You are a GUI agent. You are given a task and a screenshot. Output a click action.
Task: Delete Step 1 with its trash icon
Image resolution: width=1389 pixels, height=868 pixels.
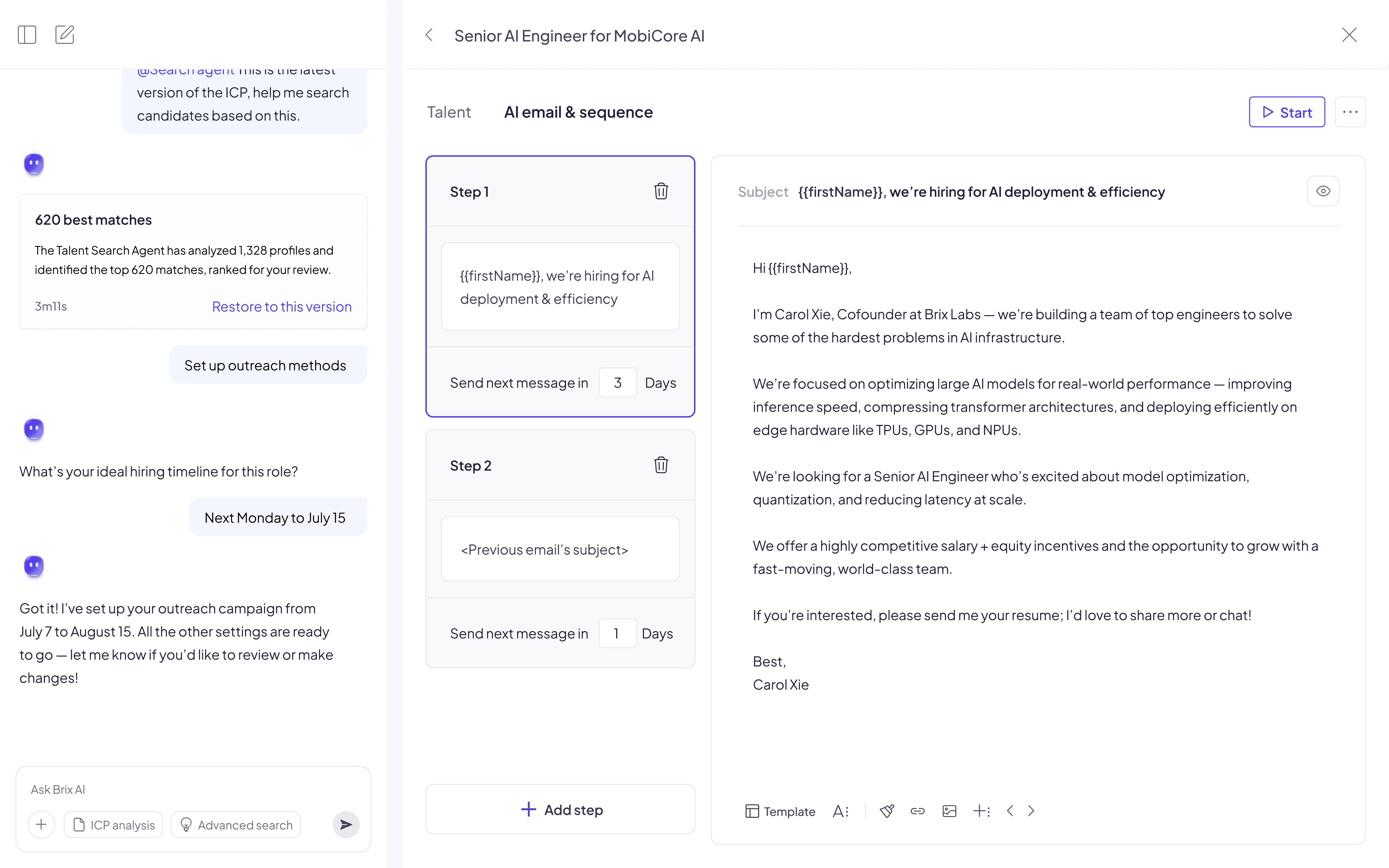click(x=661, y=191)
